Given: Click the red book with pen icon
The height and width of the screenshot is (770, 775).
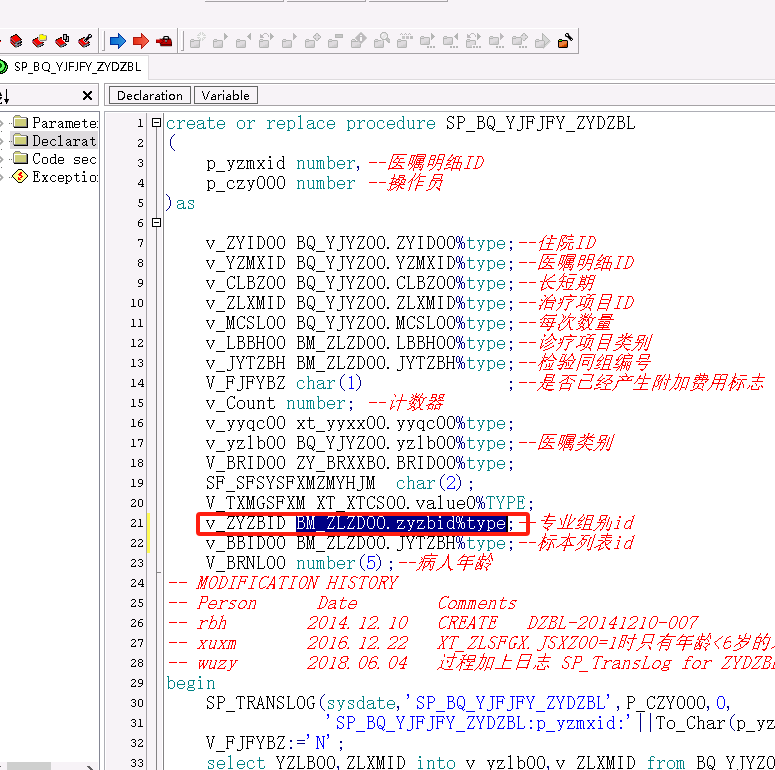Looking at the screenshot, I should click(86, 41).
